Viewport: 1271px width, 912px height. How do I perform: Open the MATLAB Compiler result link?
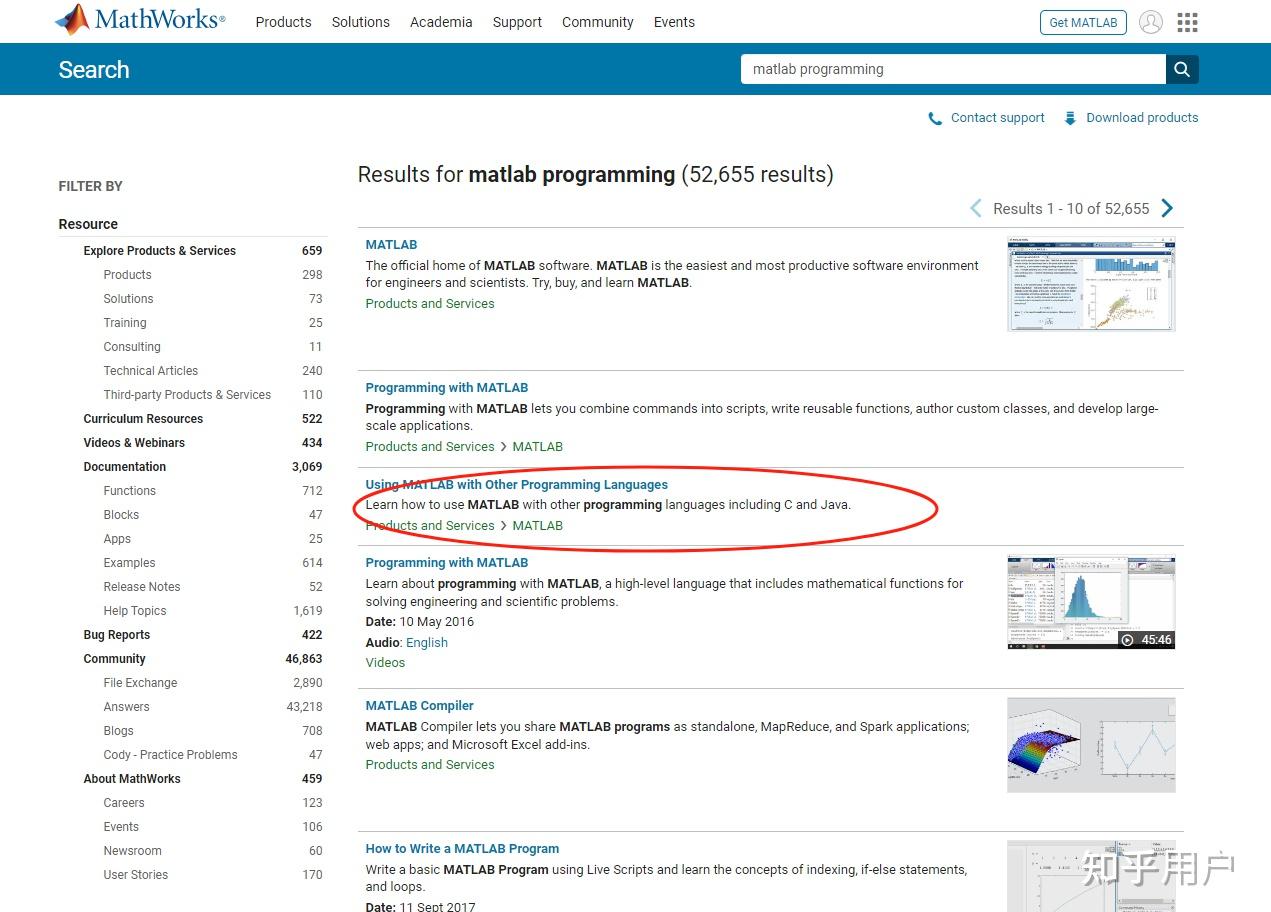[x=419, y=705]
